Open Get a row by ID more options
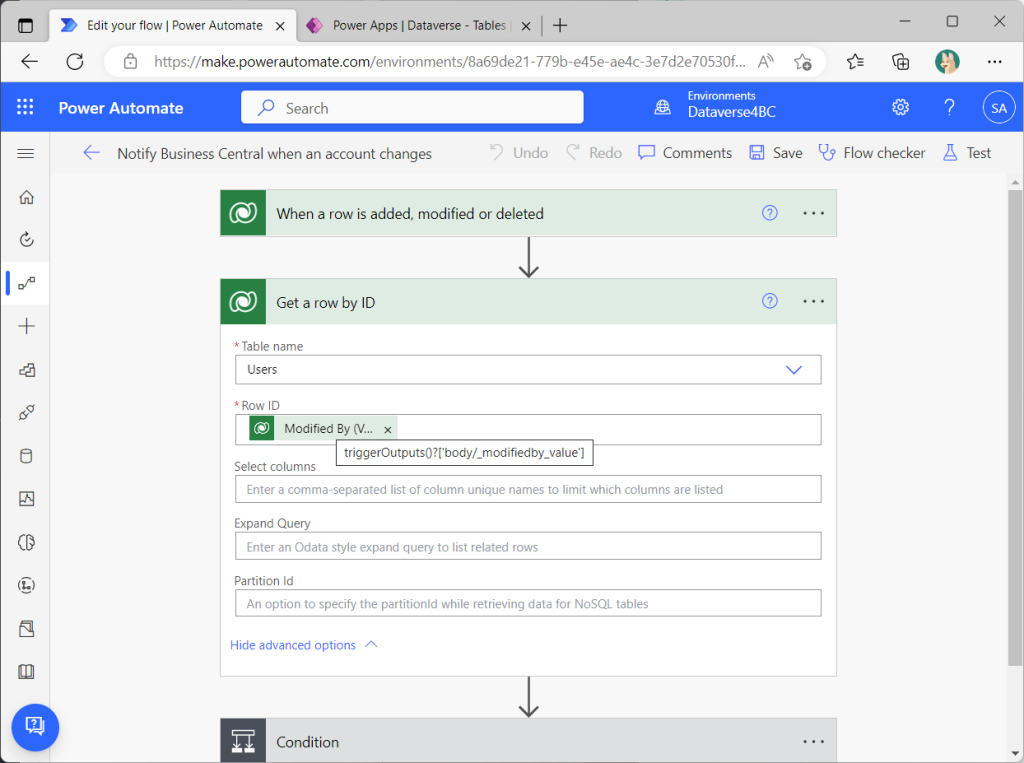 coord(814,301)
